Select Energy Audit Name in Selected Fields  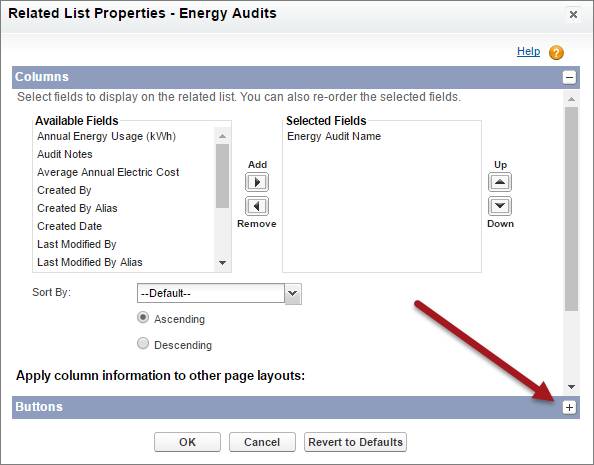tap(334, 136)
